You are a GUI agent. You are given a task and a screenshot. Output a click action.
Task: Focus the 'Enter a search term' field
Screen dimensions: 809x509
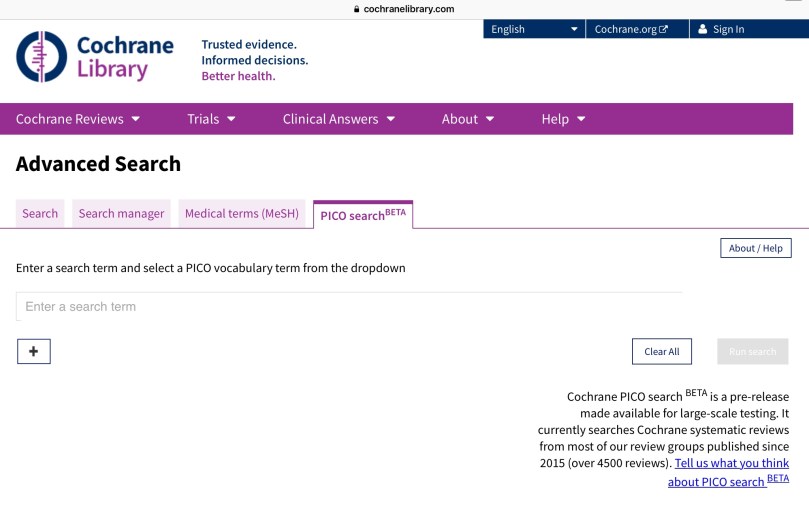pos(348,307)
